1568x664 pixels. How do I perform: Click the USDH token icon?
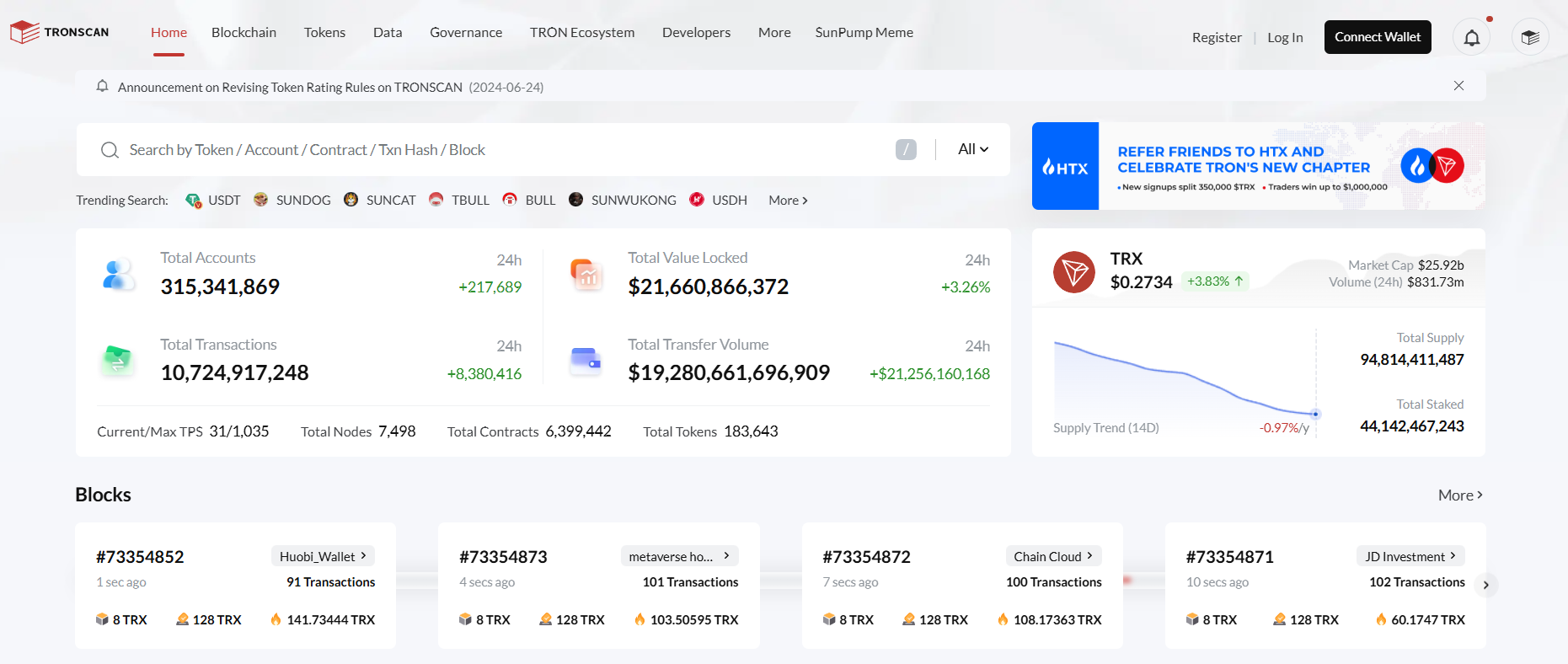tap(697, 200)
